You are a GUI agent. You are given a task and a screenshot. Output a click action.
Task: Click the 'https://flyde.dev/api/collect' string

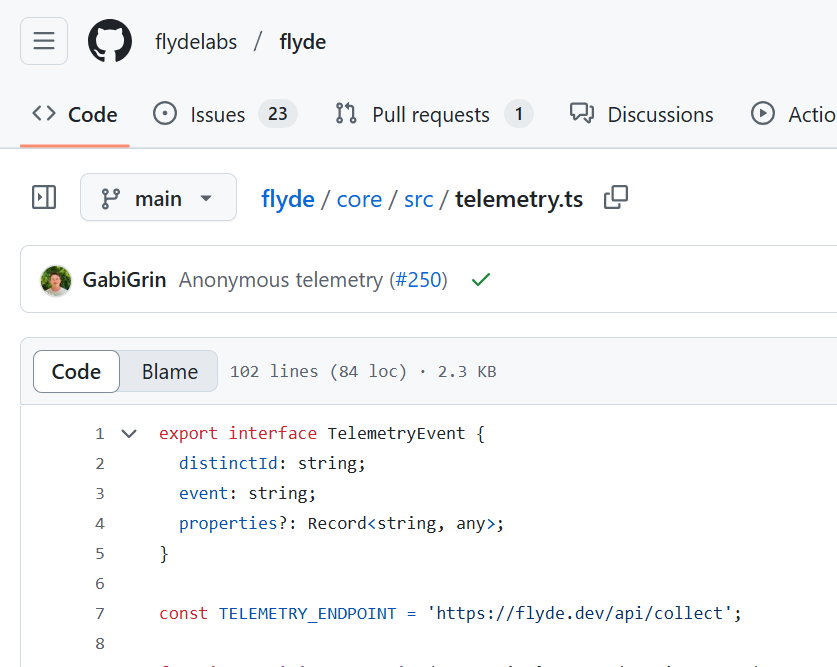pos(579,614)
